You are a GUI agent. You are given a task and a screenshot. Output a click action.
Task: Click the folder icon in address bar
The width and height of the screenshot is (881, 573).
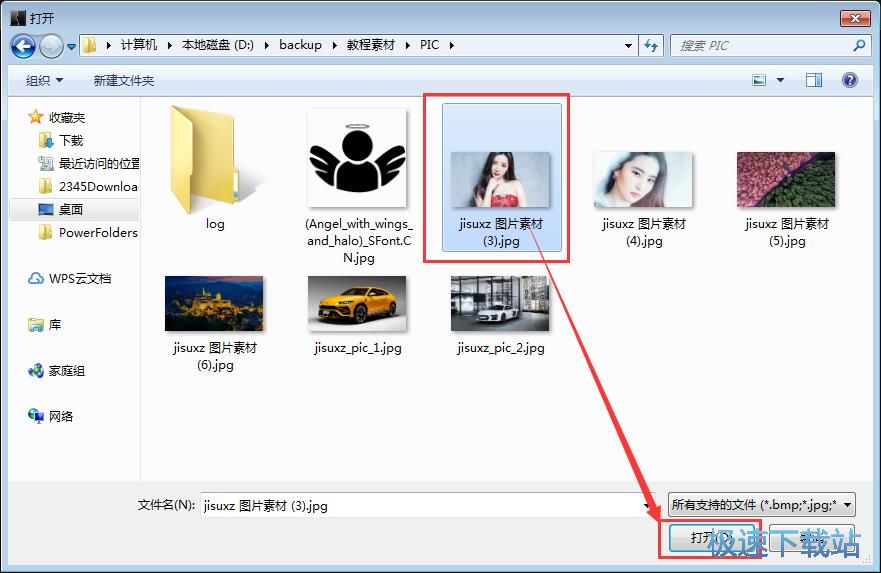click(x=89, y=45)
